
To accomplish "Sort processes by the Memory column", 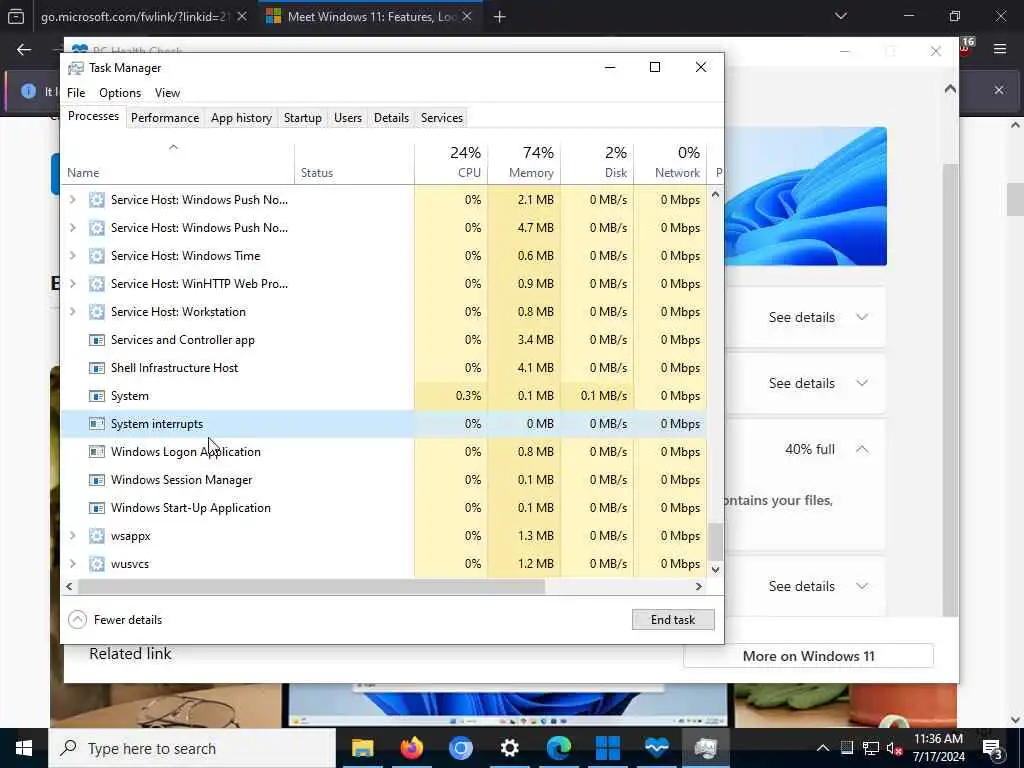I will pos(524,163).
